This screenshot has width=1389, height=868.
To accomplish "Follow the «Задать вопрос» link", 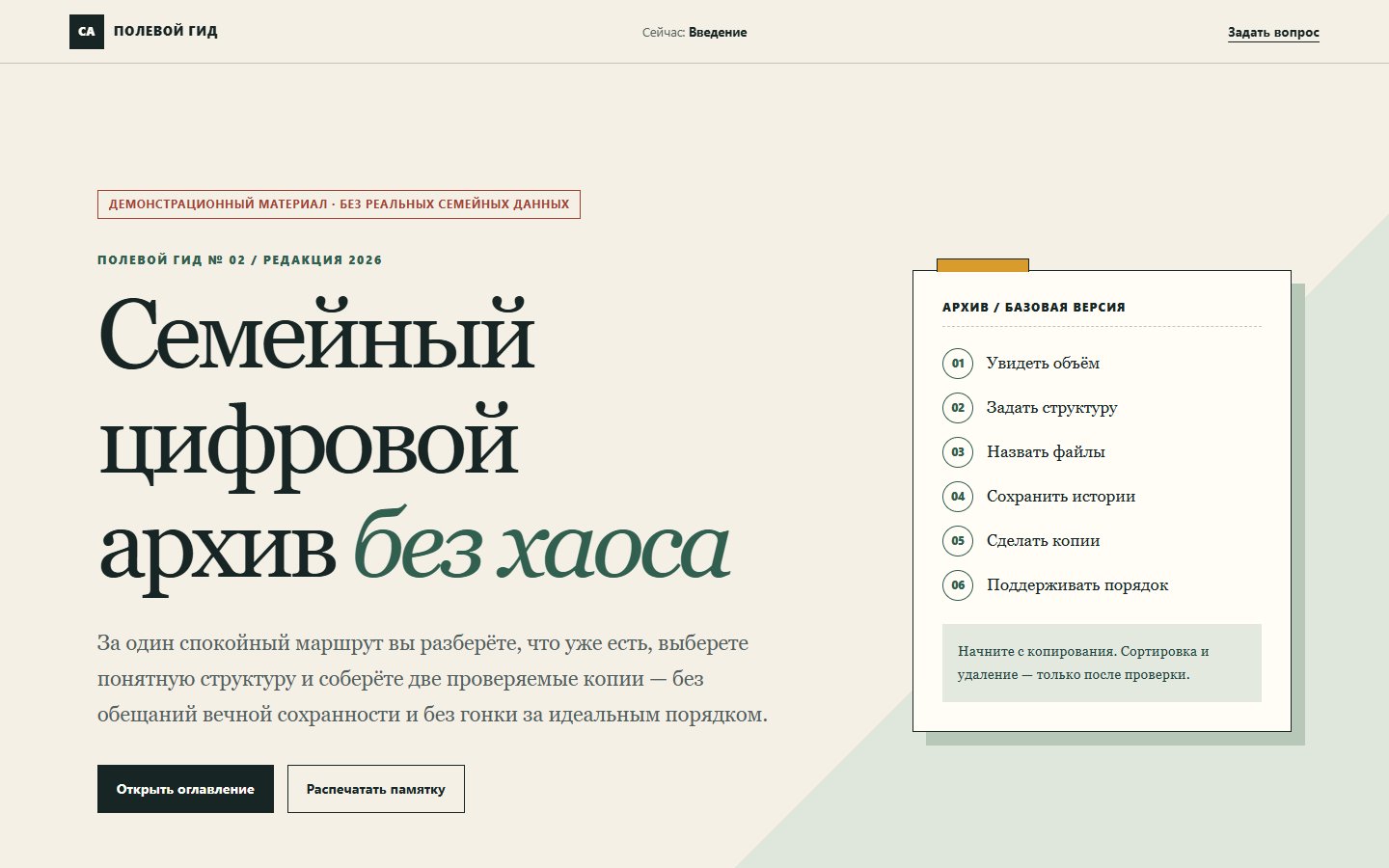I will [x=1273, y=33].
